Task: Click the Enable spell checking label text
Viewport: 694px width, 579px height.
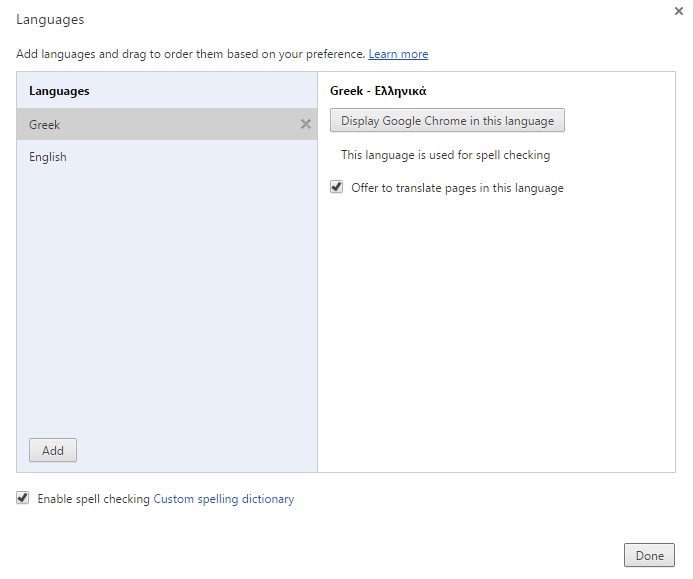Action: coord(93,499)
